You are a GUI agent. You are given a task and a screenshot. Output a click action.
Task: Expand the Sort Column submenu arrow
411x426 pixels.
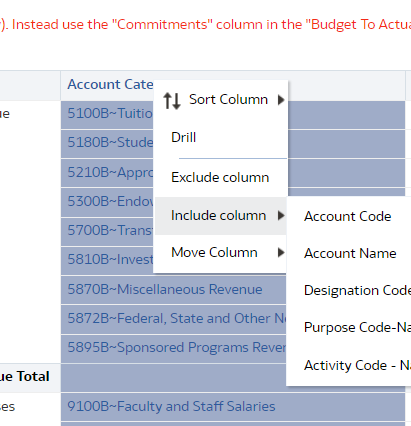pos(281,100)
